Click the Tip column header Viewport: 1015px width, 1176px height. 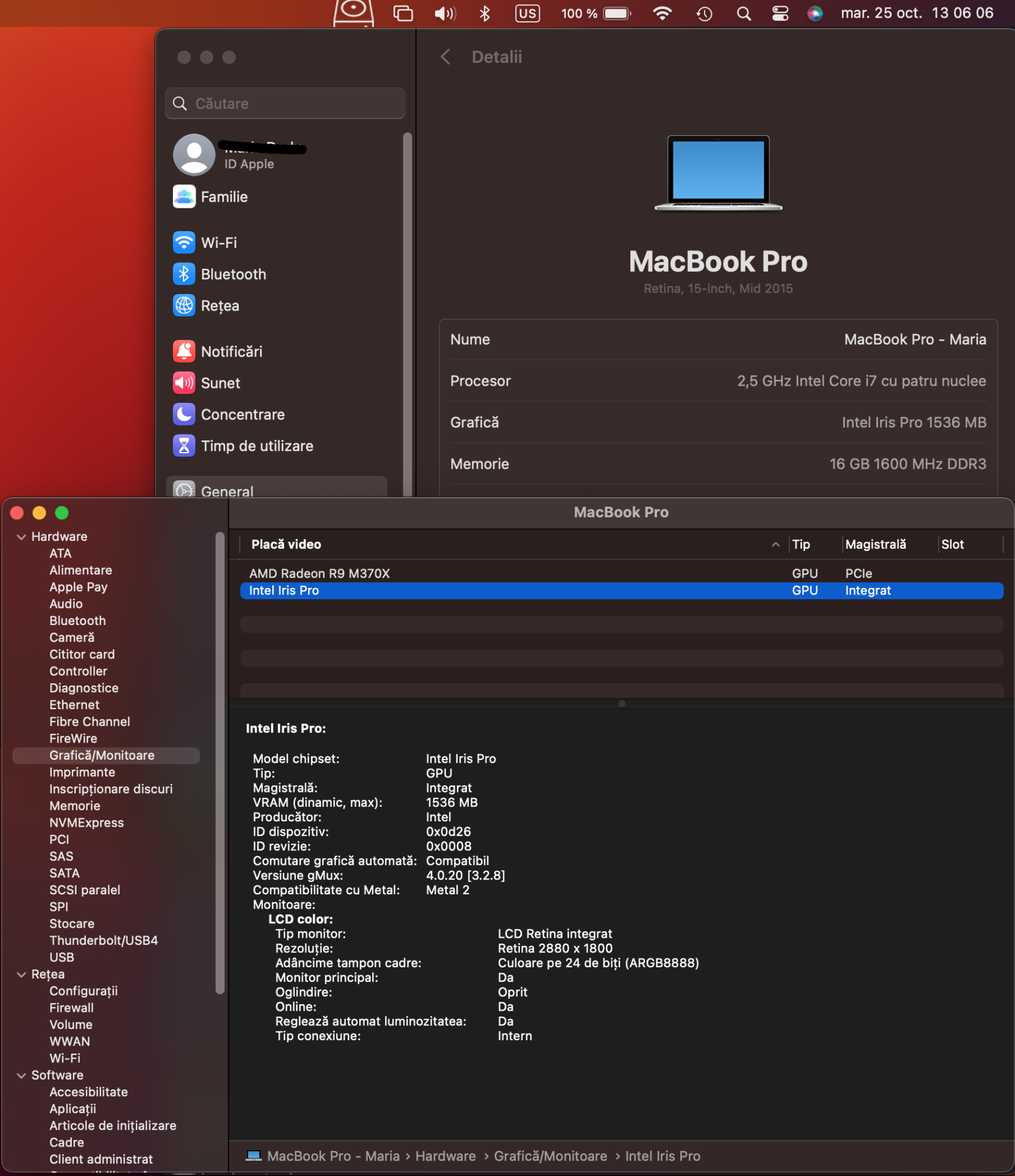coord(800,544)
